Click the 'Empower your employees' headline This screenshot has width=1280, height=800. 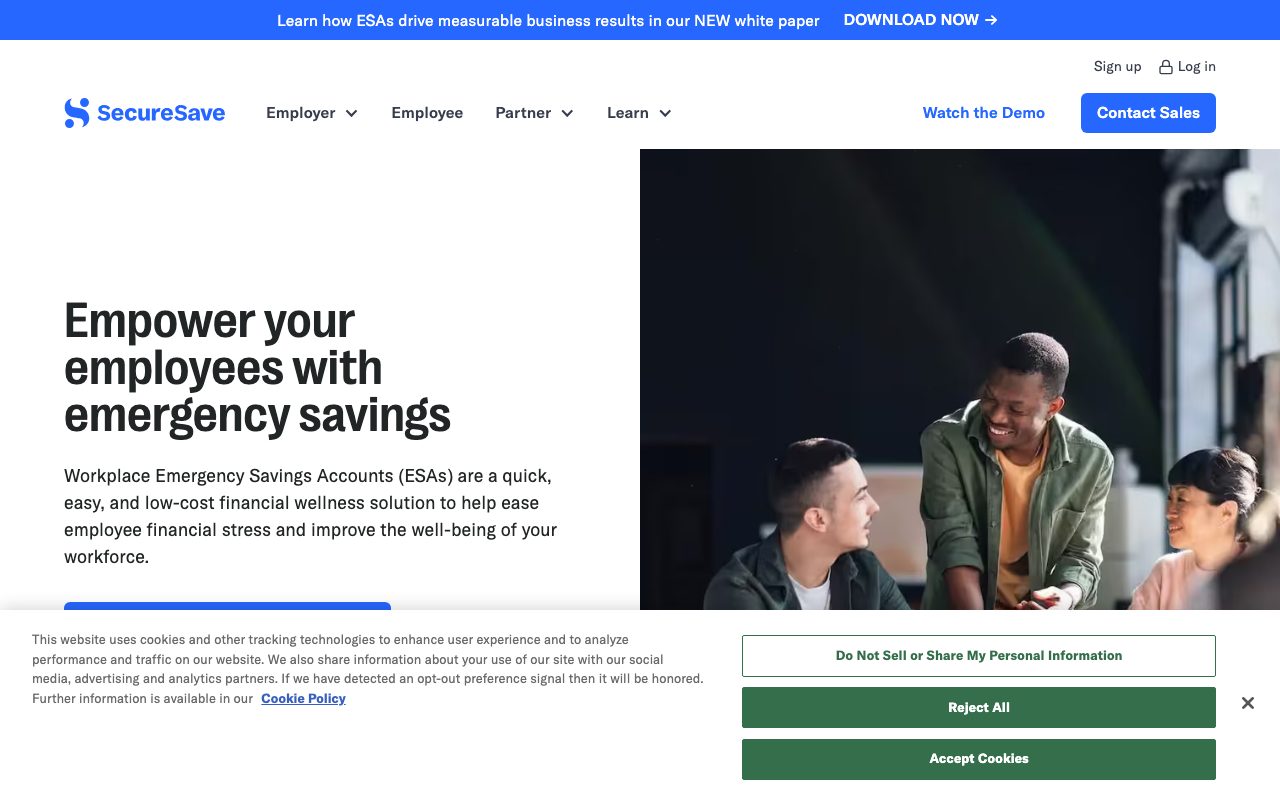(257, 367)
